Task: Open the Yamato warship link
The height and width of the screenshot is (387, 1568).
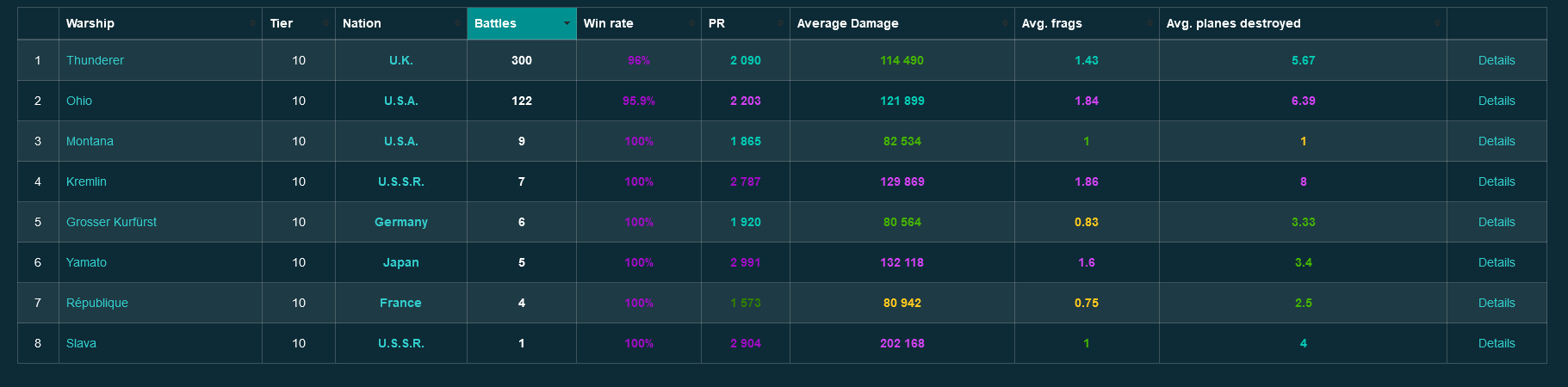Action: (86, 262)
